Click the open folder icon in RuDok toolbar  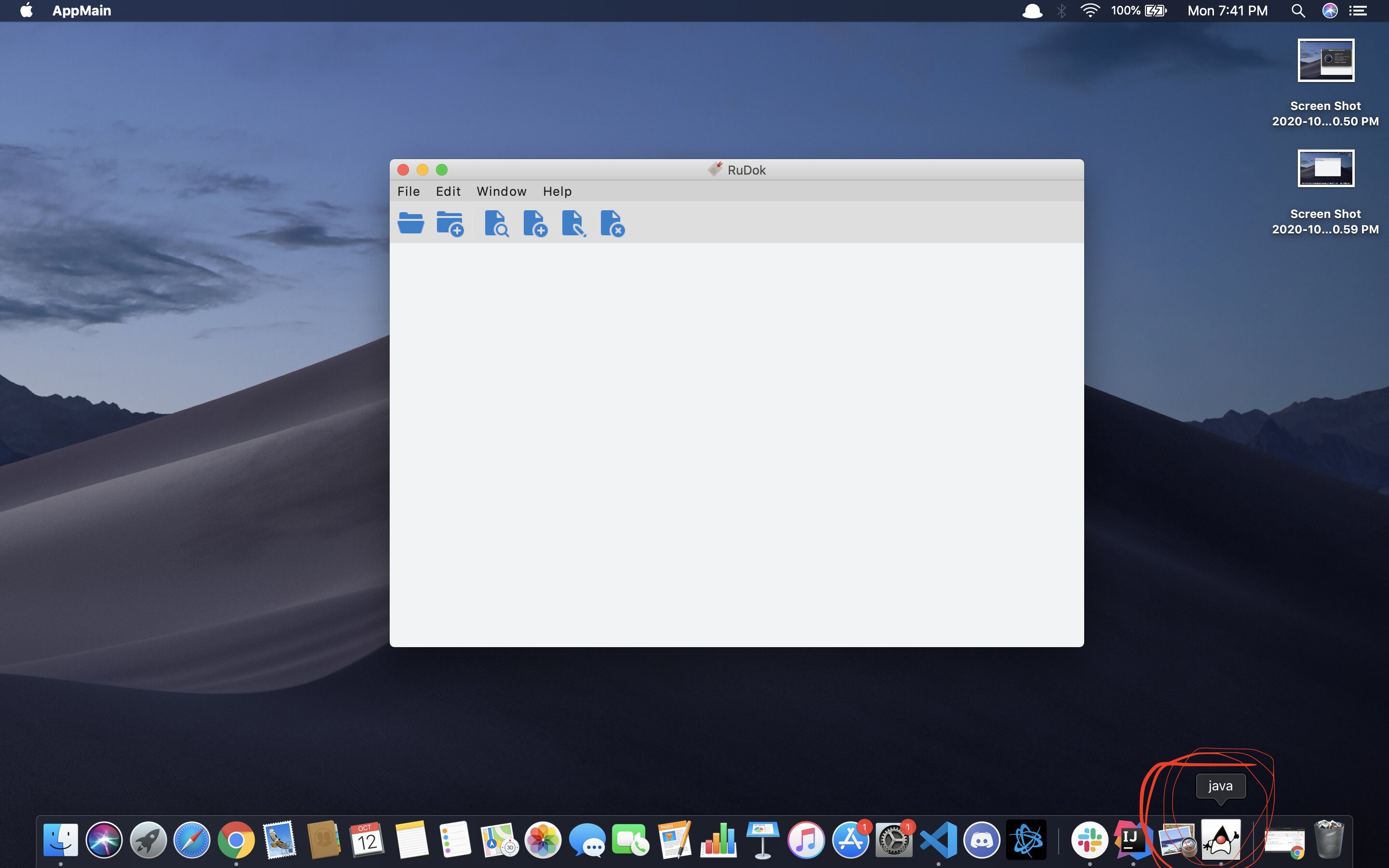(x=411, y=223)
